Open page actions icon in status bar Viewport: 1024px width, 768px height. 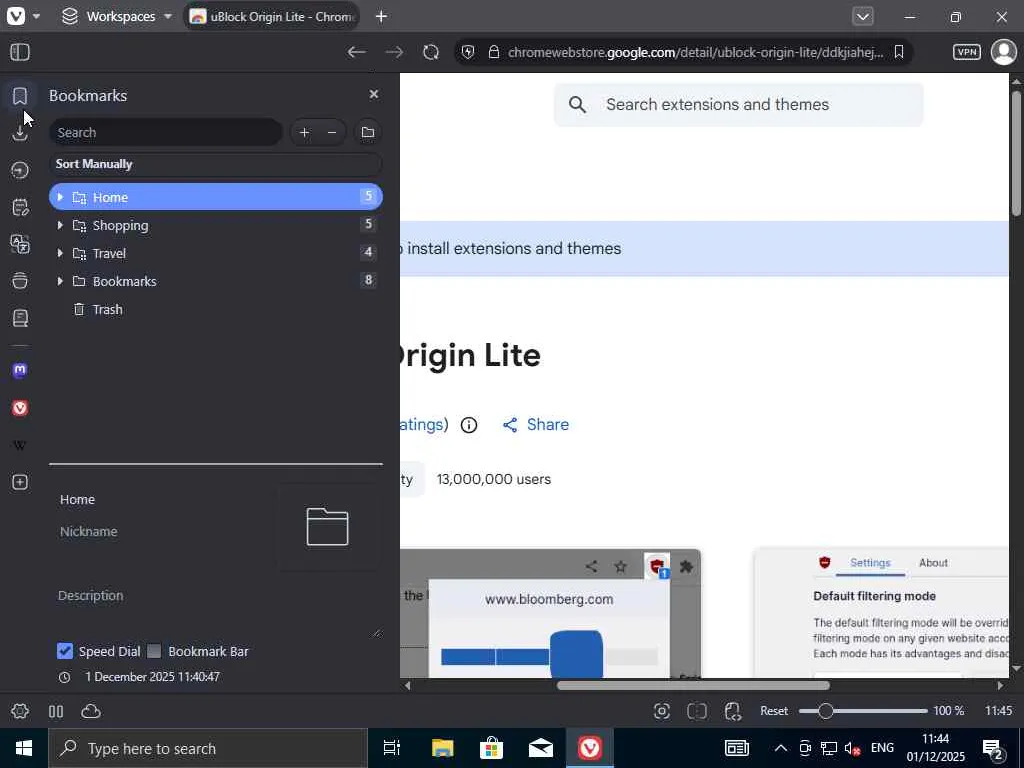[x=733, y=711]
